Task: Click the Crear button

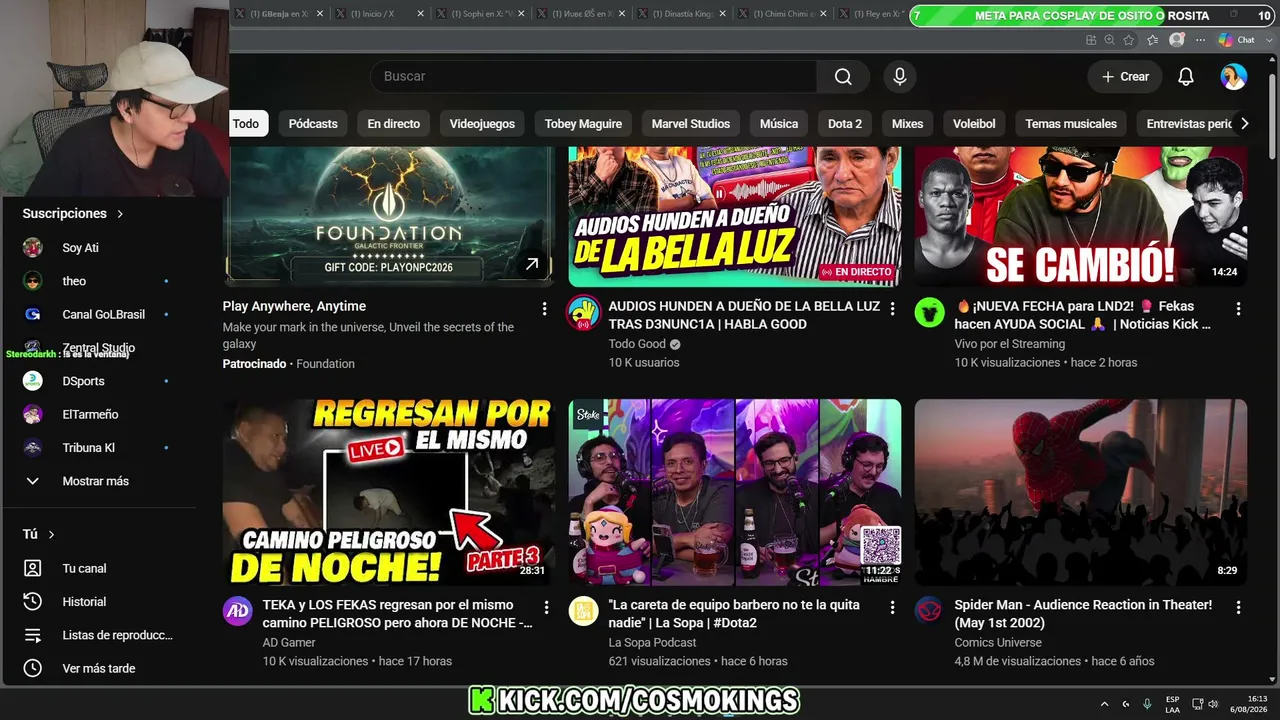Action: [x=1125, y=77]
